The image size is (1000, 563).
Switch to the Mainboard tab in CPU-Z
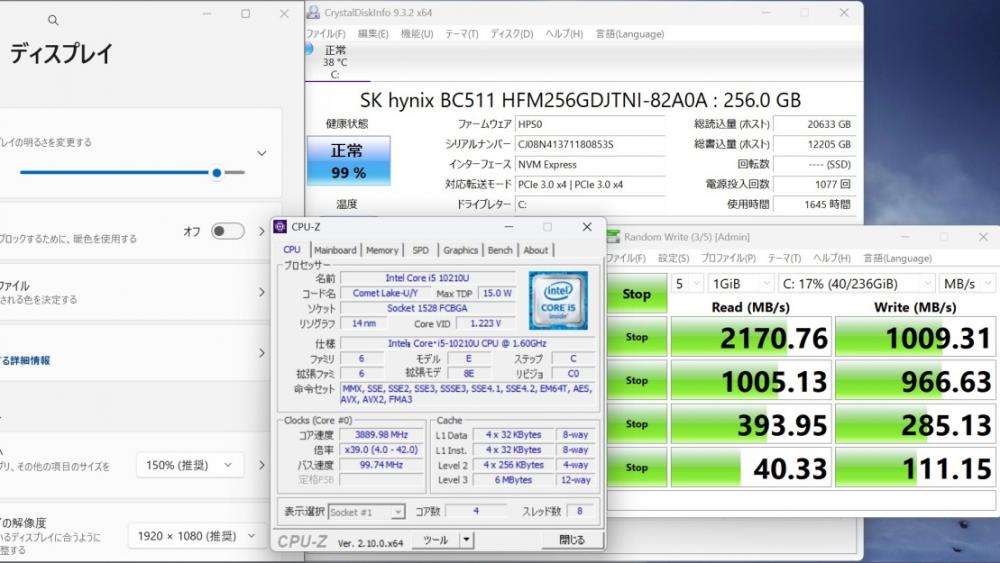tap(335, 250)
